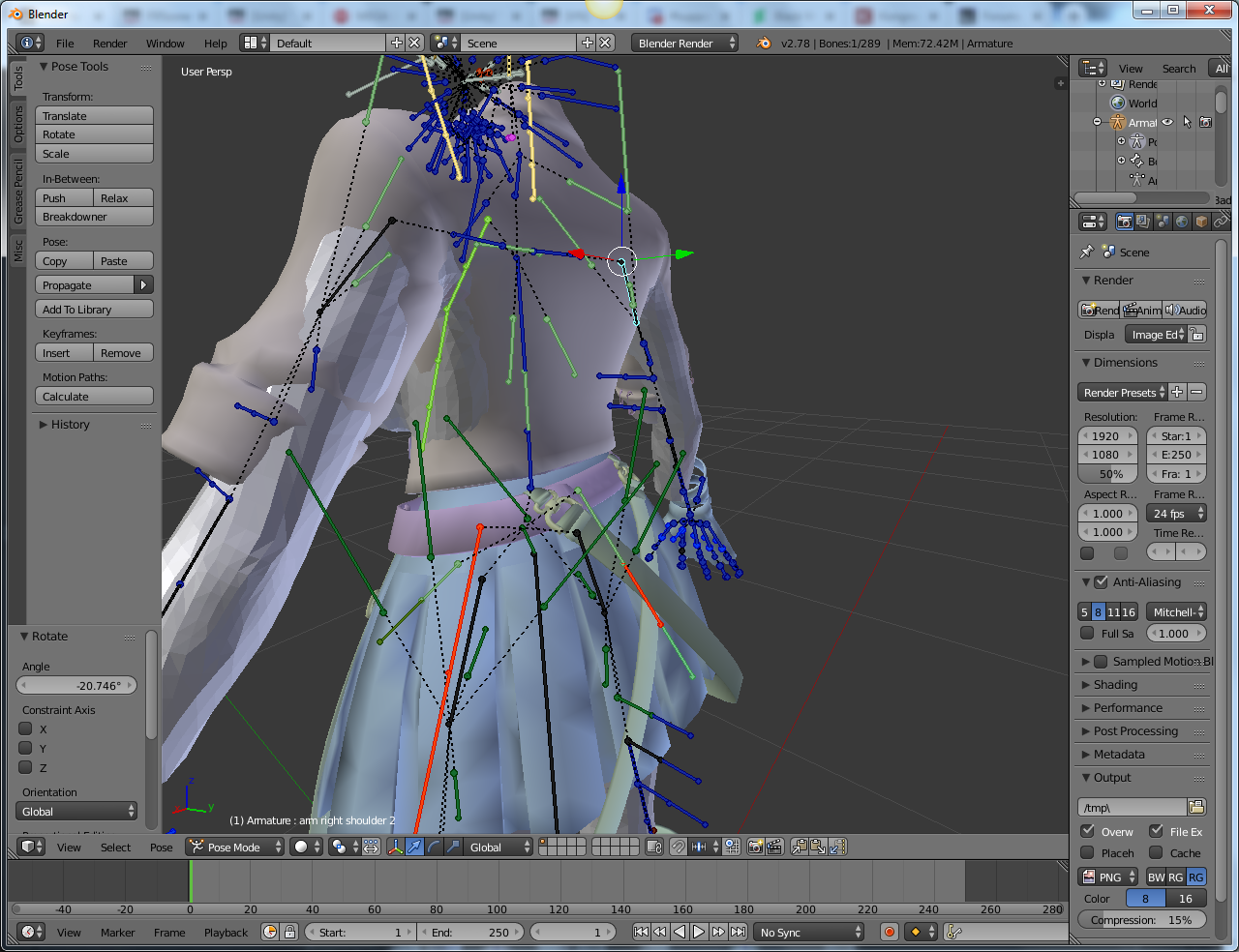
Task: Open the Render properties camera tab
Action: [x=1124, y=222]
